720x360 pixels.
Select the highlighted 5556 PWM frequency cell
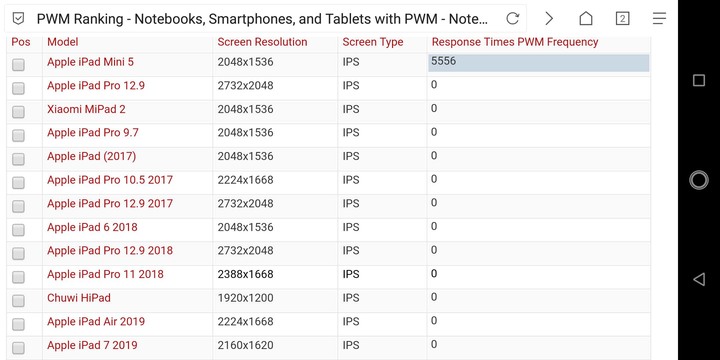[x=539, y=63]
